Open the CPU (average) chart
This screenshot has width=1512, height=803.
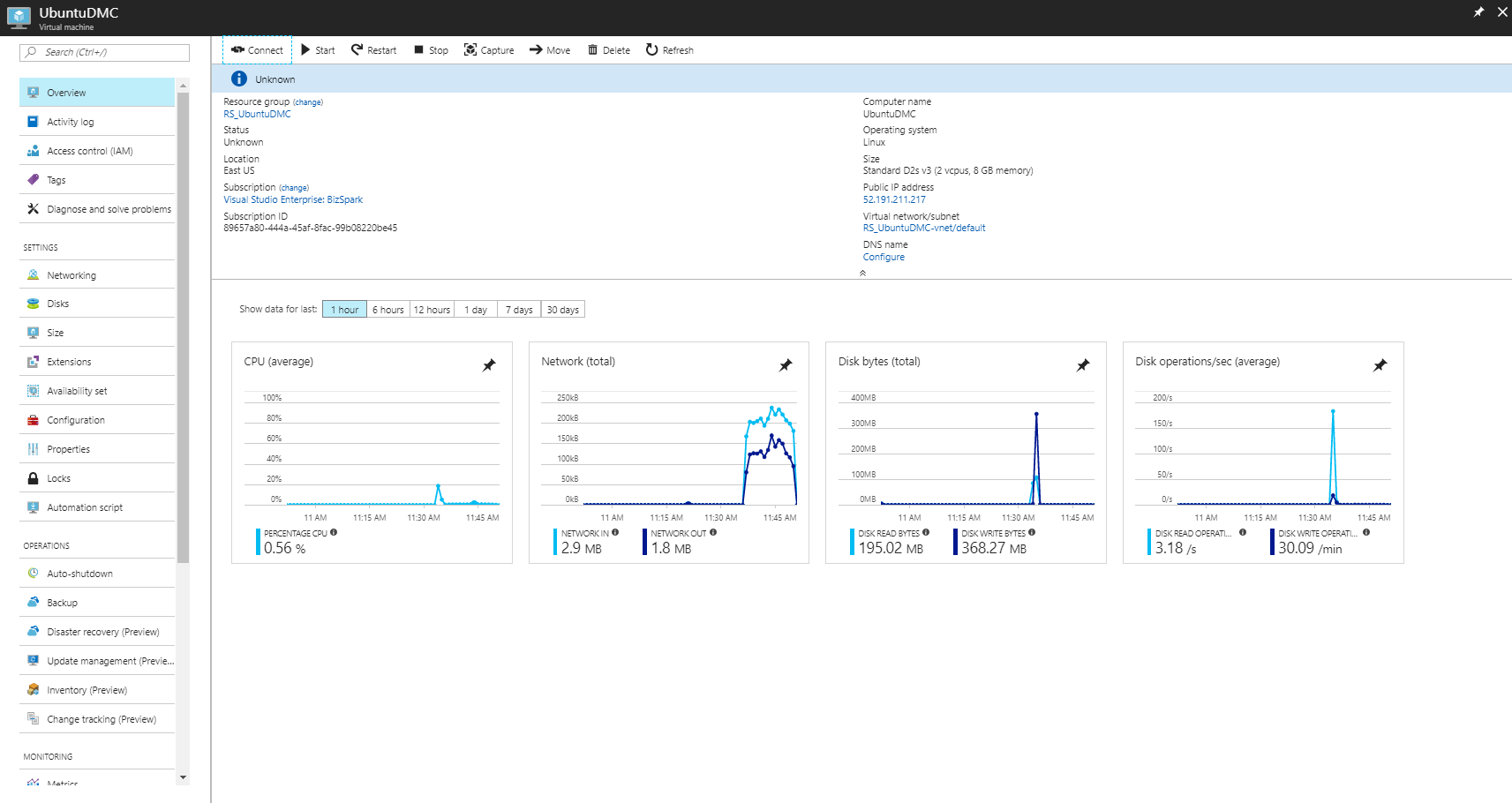pos(372,453)
